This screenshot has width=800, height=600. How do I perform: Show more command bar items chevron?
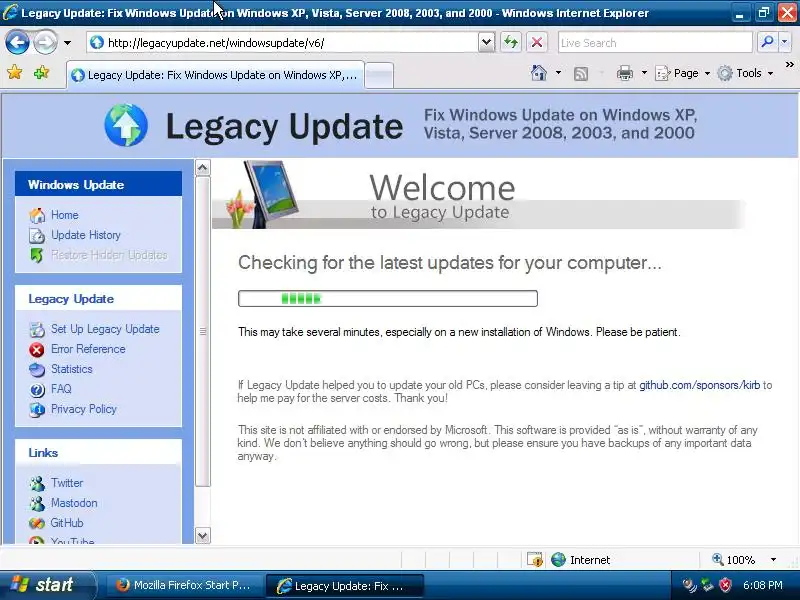790,65
